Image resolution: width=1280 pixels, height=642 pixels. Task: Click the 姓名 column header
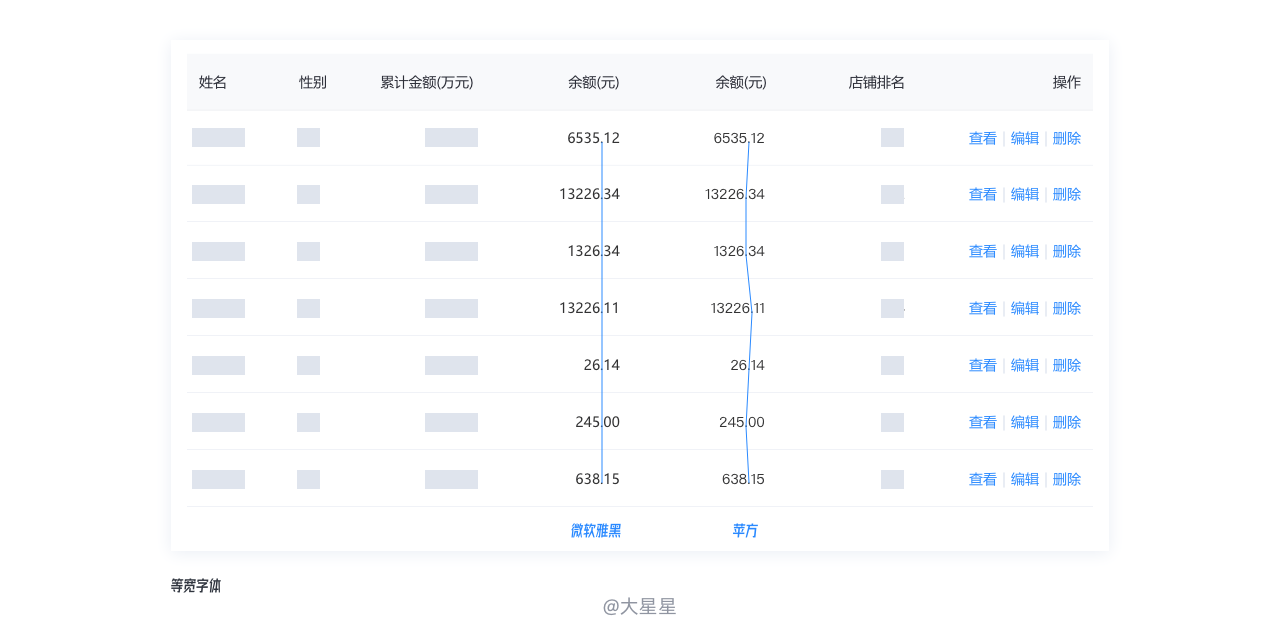(213, 82)
